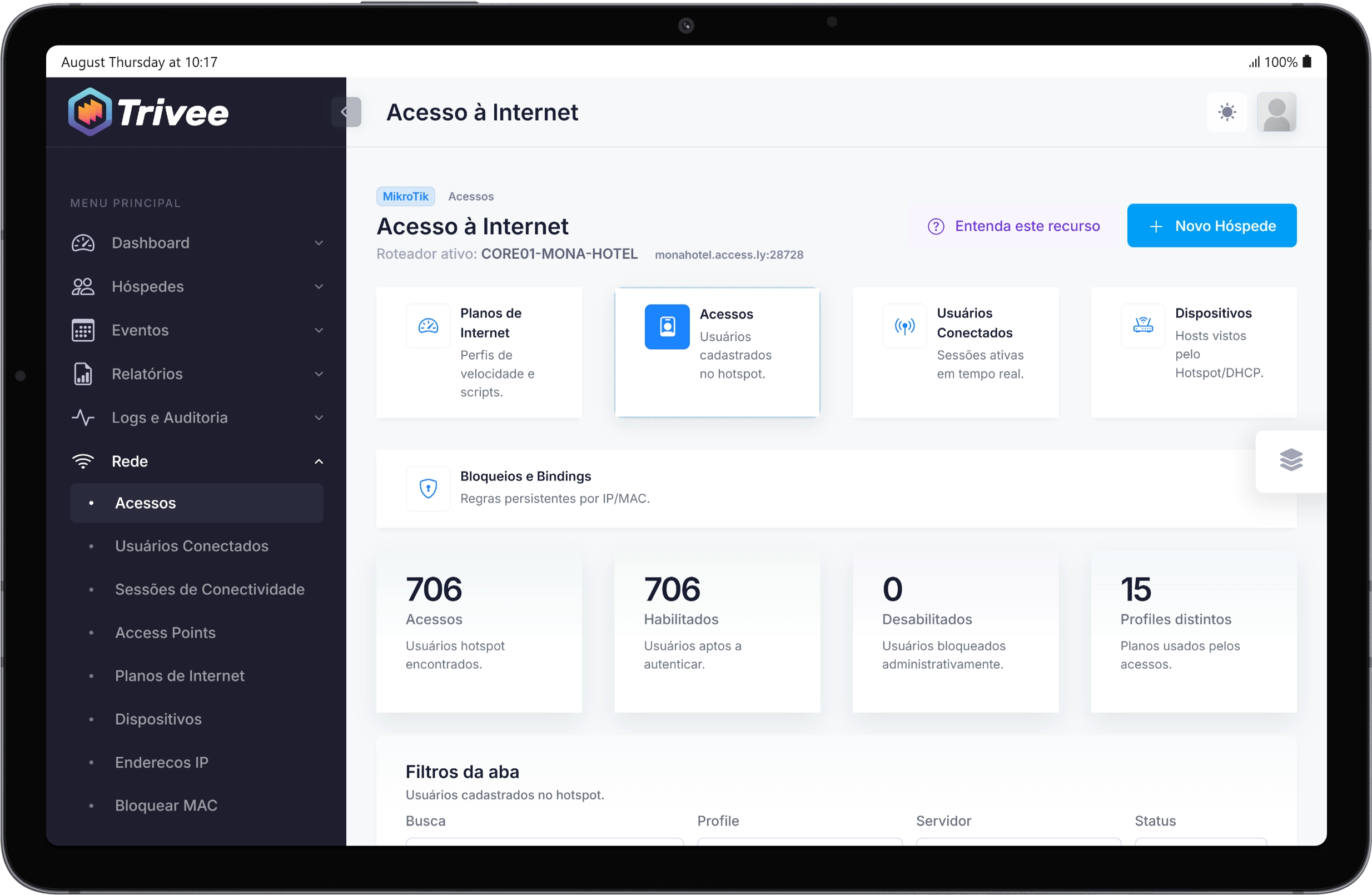Toggle the light theme sun icon

(x=1227, y=112)
